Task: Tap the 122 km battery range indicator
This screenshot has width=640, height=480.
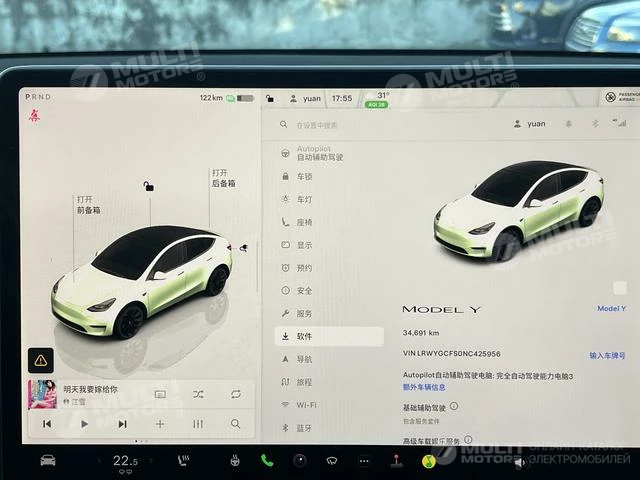Action: [x=227, y=98]
